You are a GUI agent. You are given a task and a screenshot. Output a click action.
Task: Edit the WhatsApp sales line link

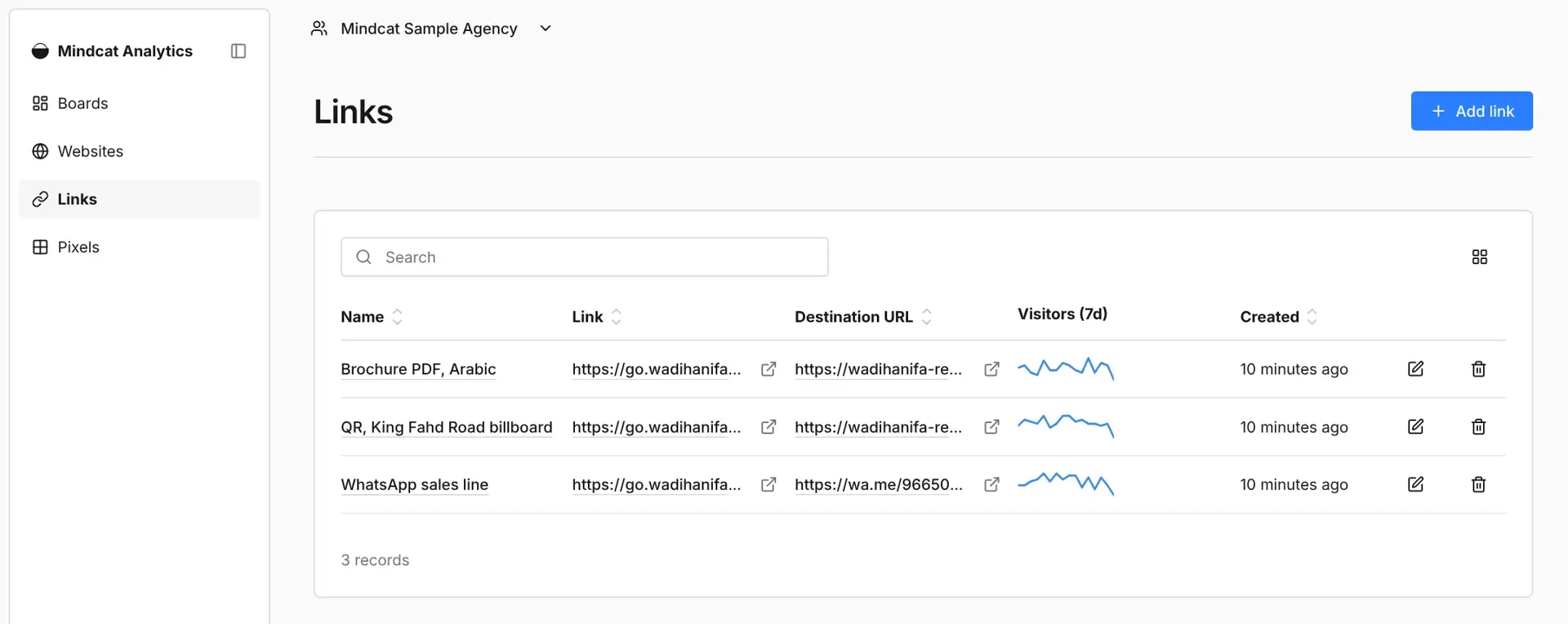coord(1416,484)
